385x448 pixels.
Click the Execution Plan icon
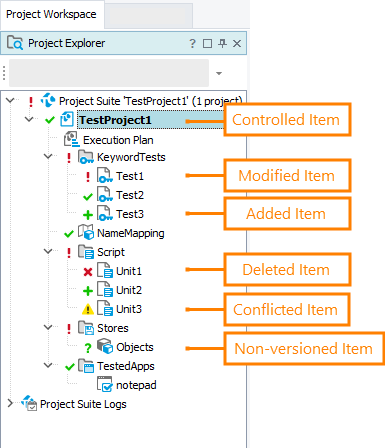tap(71, 139)
